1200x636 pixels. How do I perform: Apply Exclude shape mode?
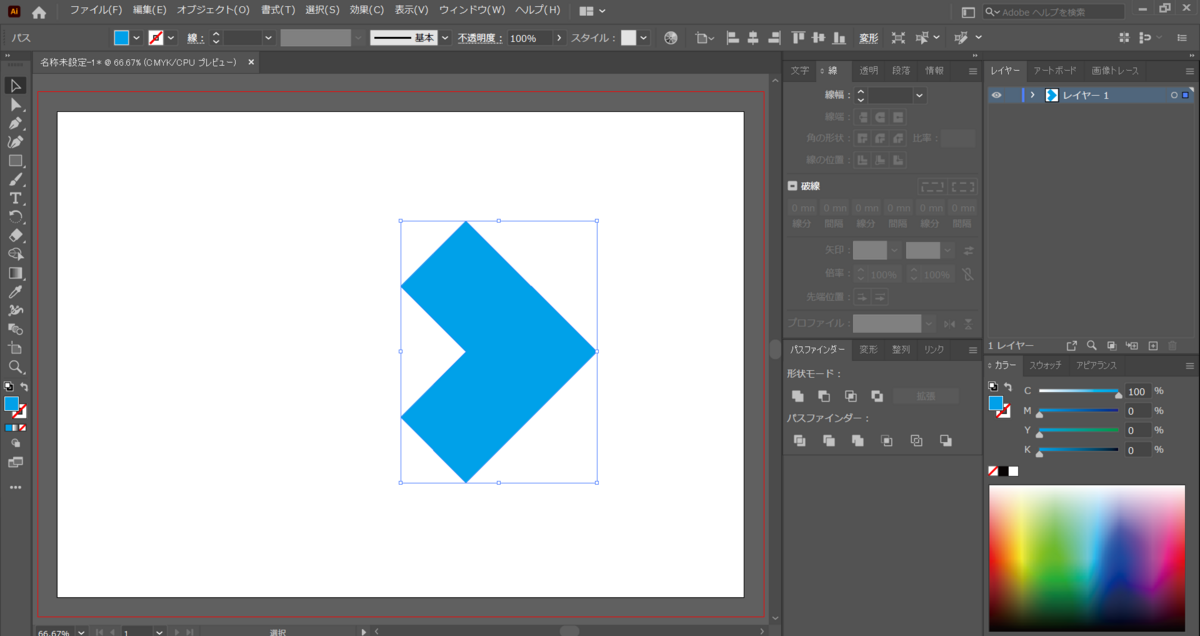pos(877,396)
